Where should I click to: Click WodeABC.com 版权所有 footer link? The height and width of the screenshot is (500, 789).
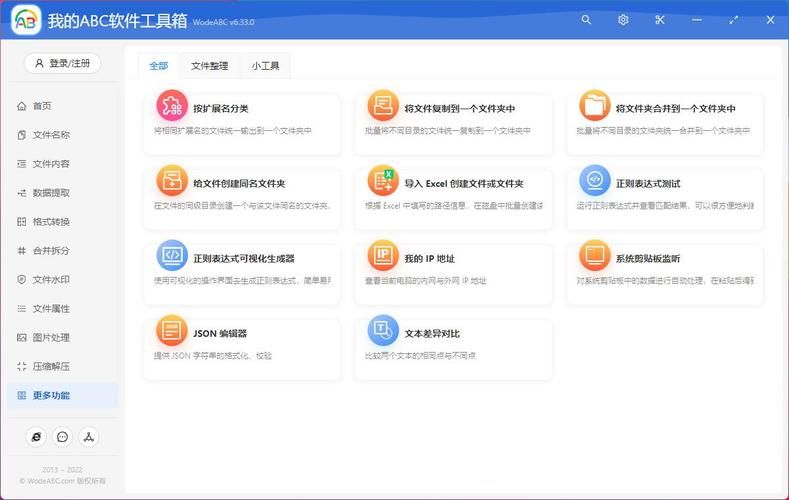pyautogui.click(x=62, y=481)
